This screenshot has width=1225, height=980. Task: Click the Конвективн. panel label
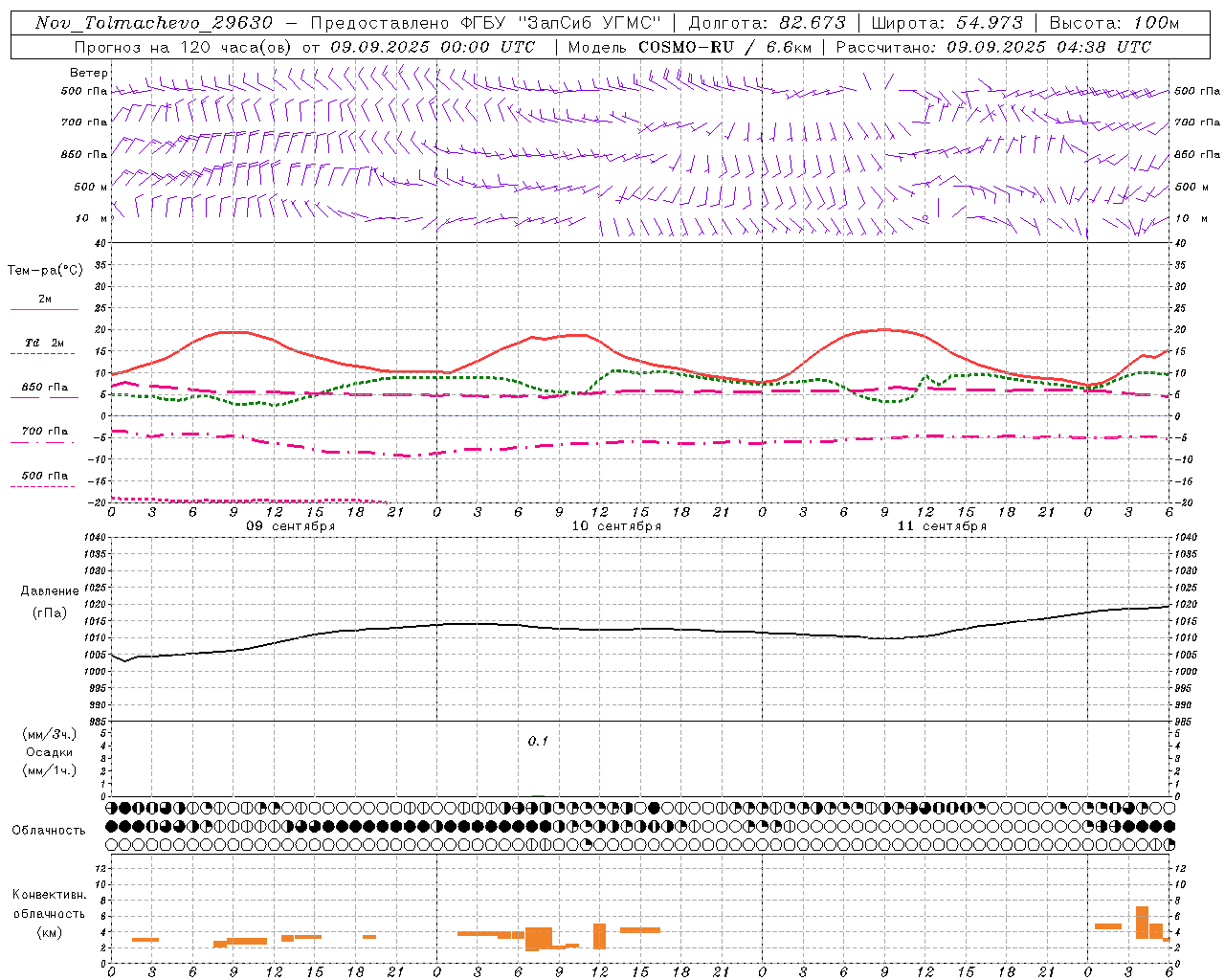point(50,895)
